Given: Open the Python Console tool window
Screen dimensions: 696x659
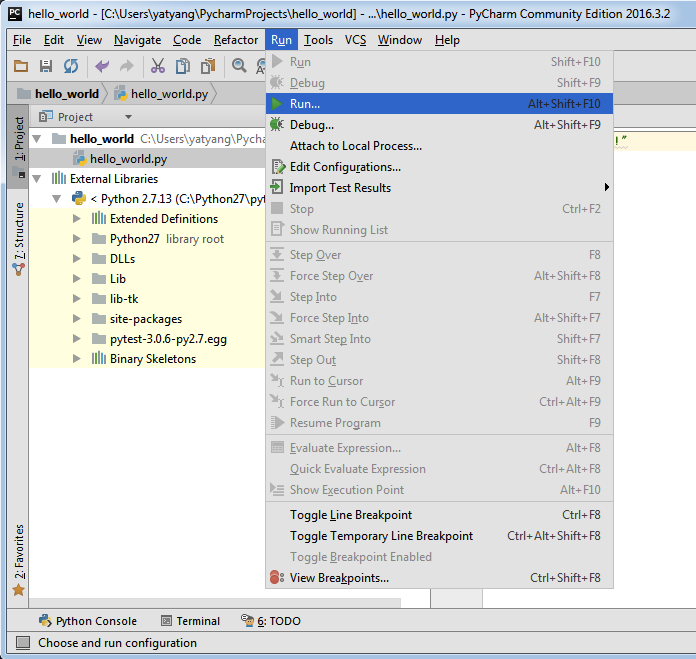Looking at the screenshot, I should tap(88, 621).
